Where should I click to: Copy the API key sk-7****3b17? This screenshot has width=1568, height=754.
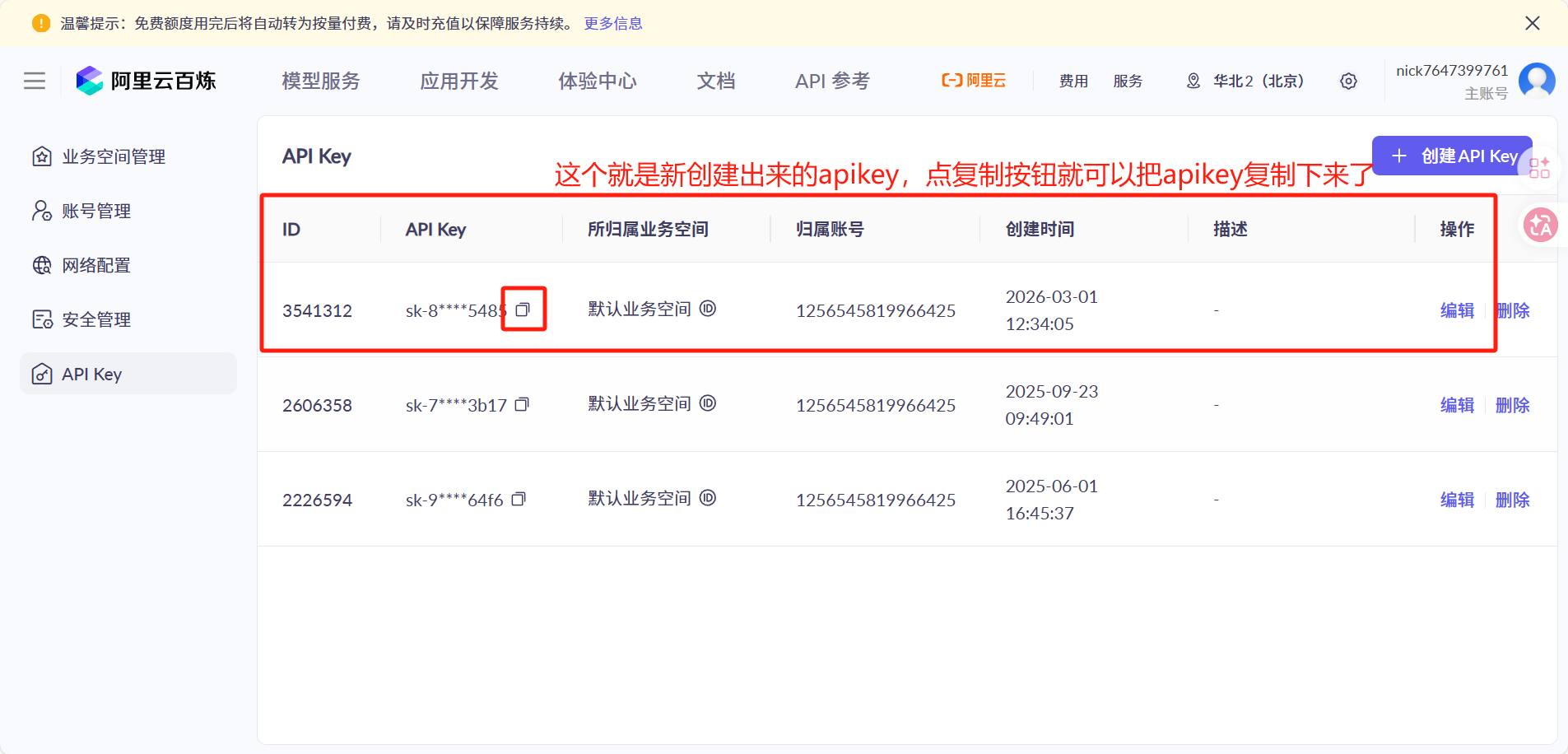[522, 405]
